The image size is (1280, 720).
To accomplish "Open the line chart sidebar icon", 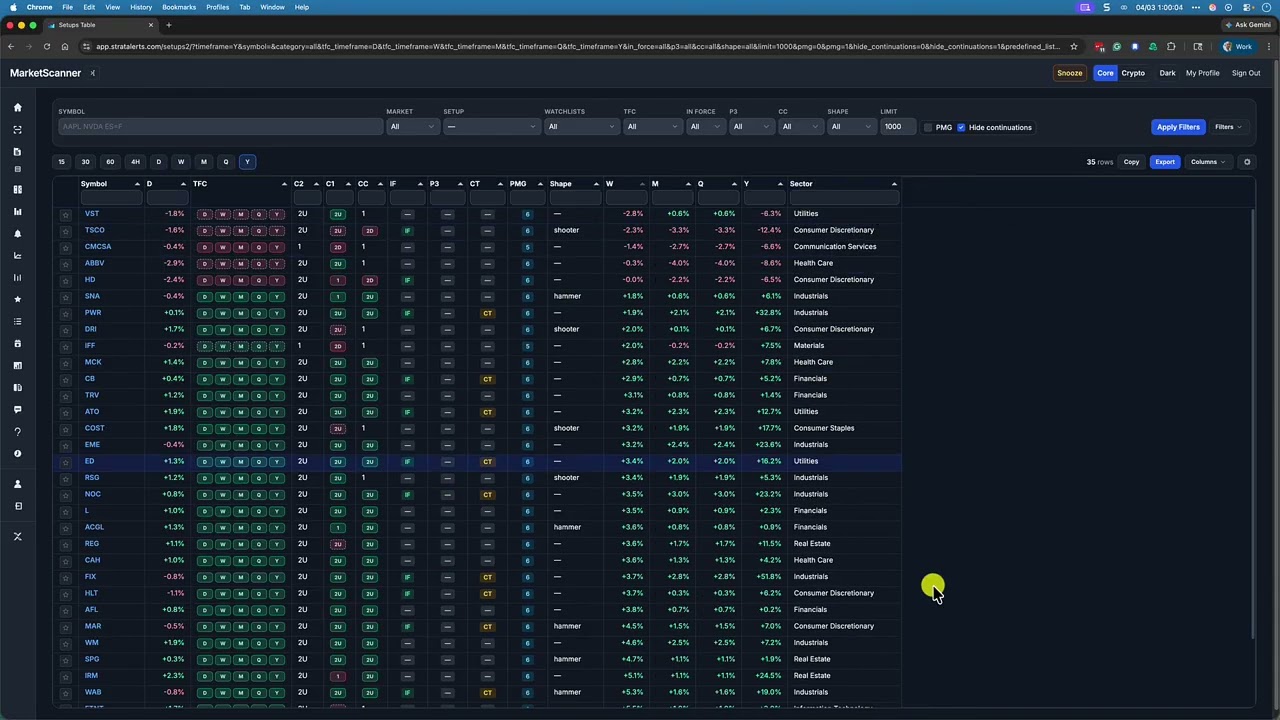I will [x=17, y=255].
